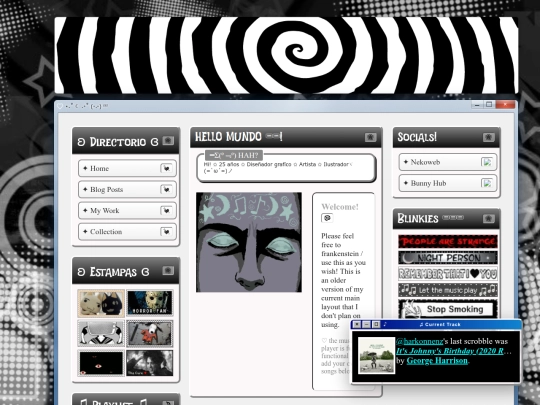Click the heart icon beside My Work
This screenshot has width=540, height=405.
click(166, 210)
